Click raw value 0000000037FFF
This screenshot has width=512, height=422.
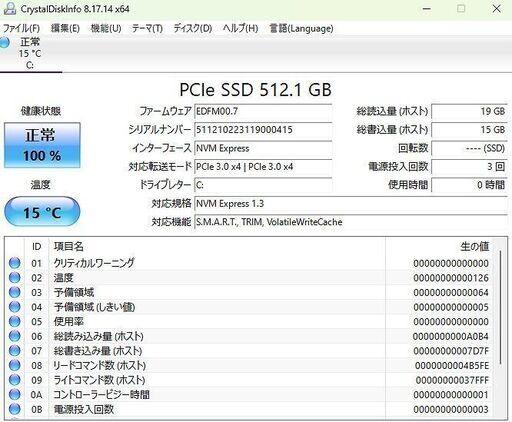click(452, 380)
